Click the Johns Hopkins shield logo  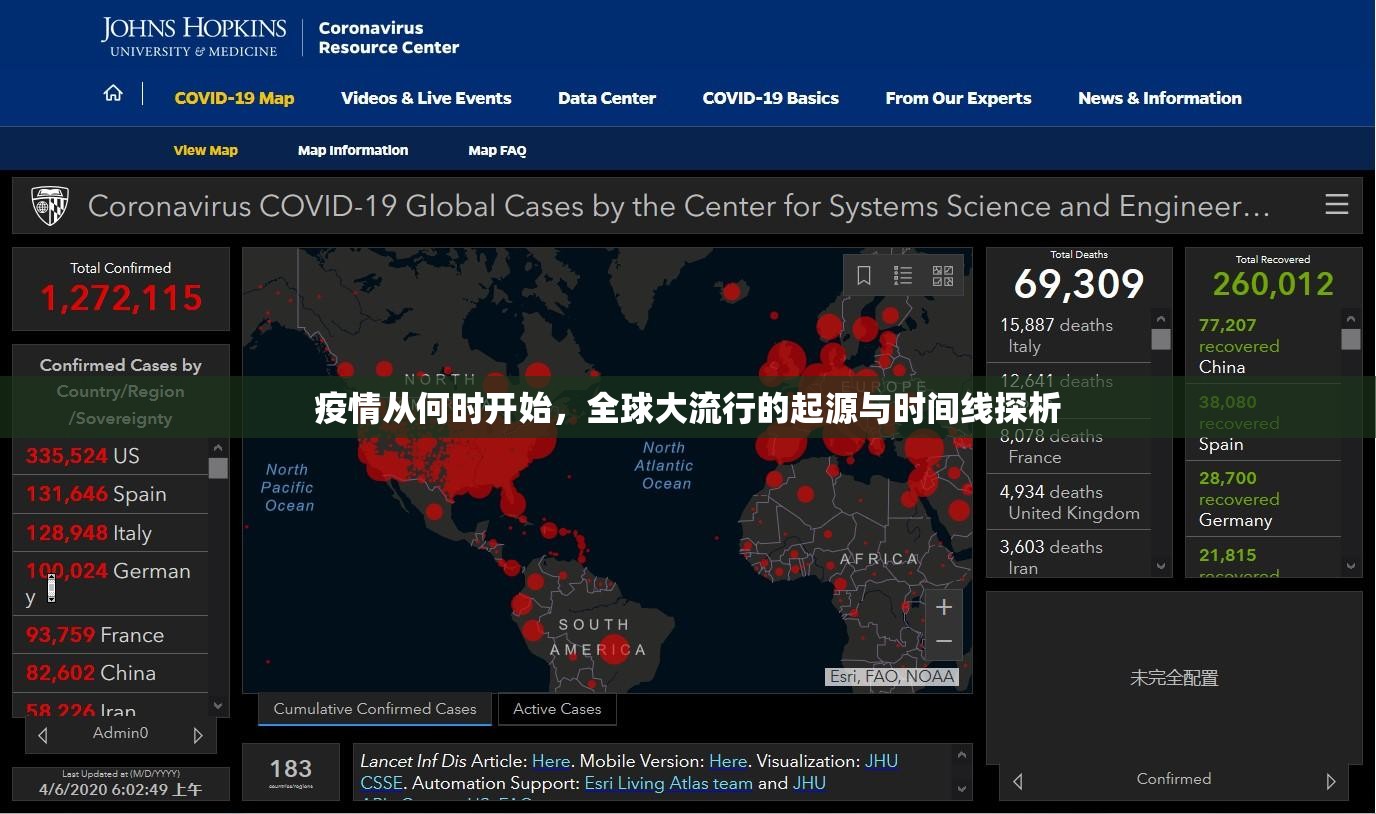[x=50, y=206]
